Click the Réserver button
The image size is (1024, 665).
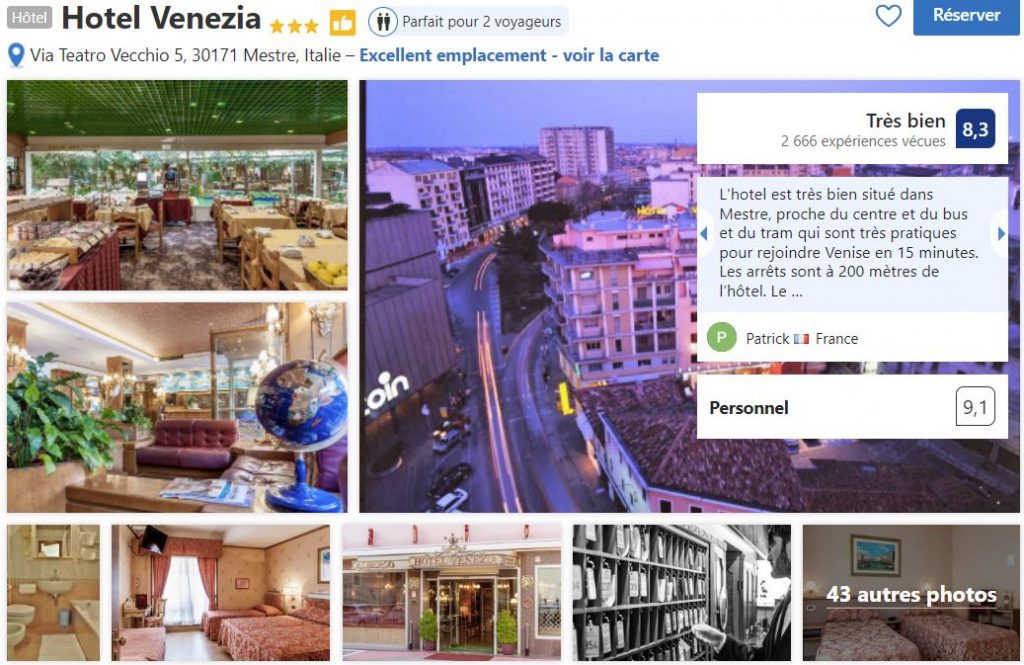tap(966, 16)
